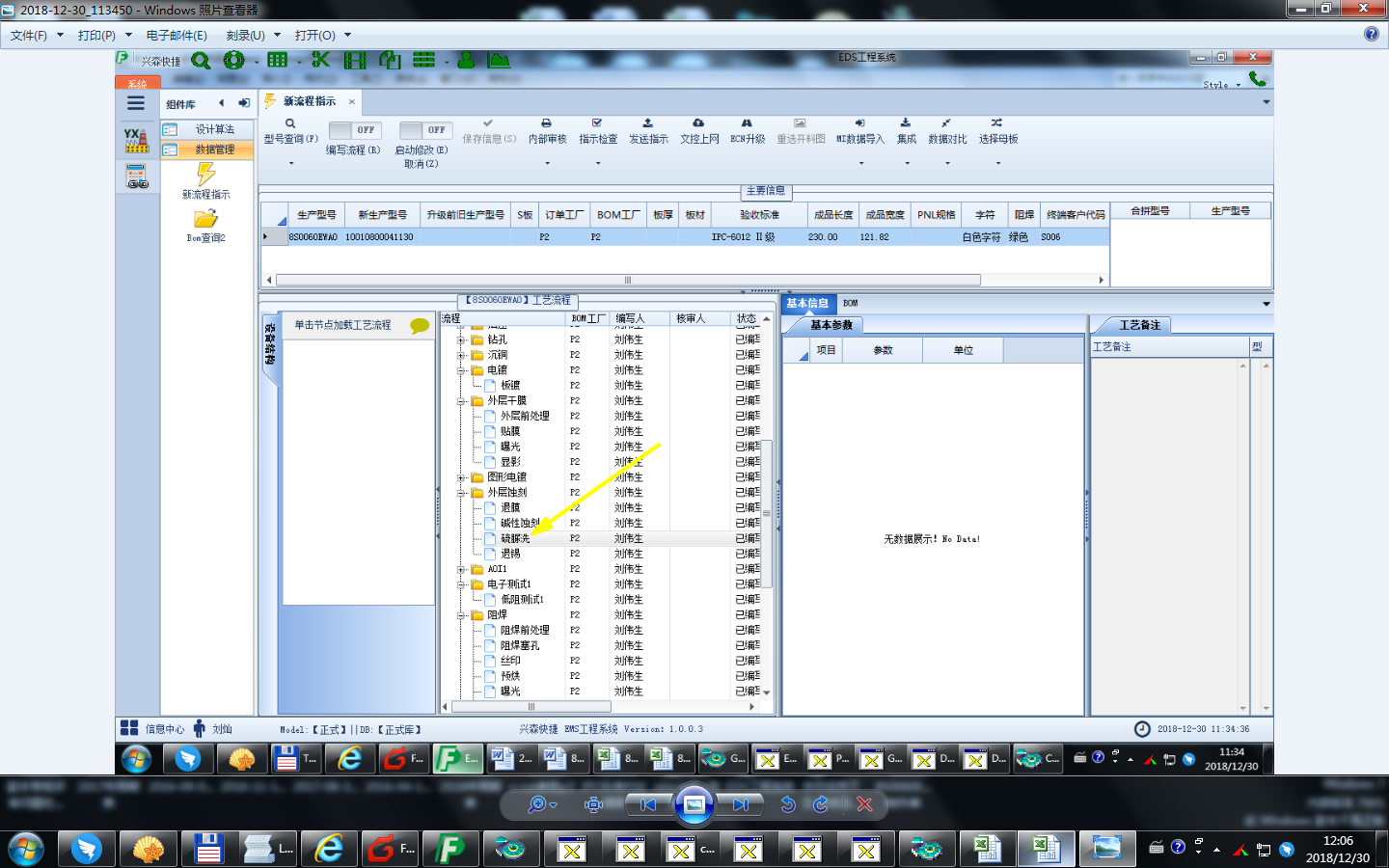Click the YX factory sidebar icon
The height and width of the screenshot is (868, 1389).
pos(136,141)
